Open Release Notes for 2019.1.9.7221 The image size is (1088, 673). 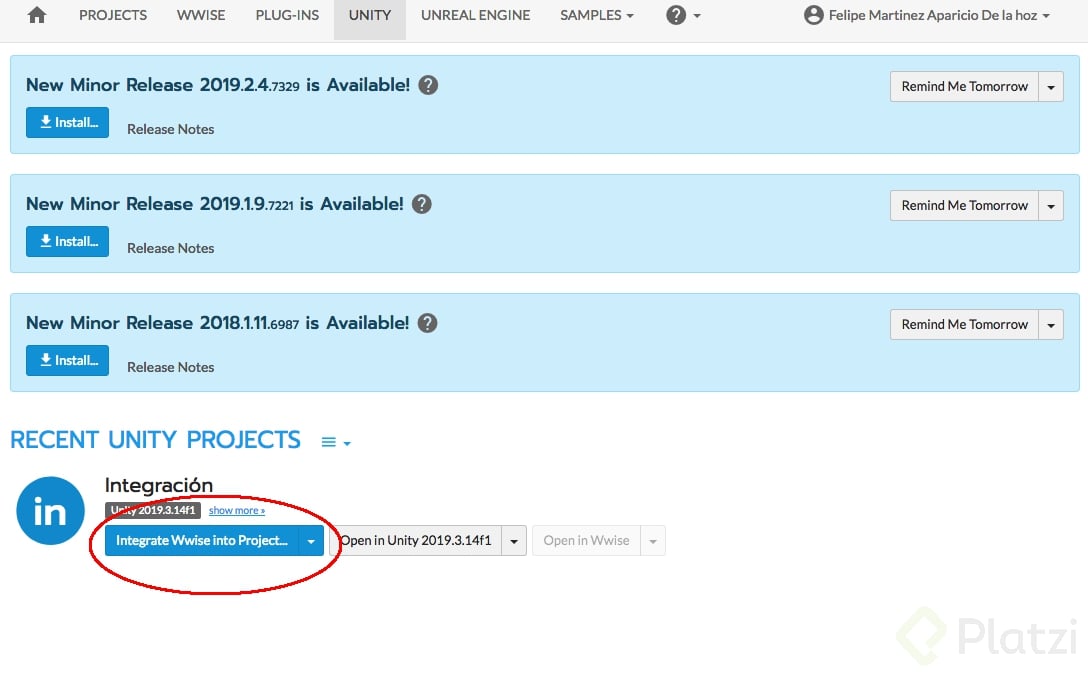[171, 248]
